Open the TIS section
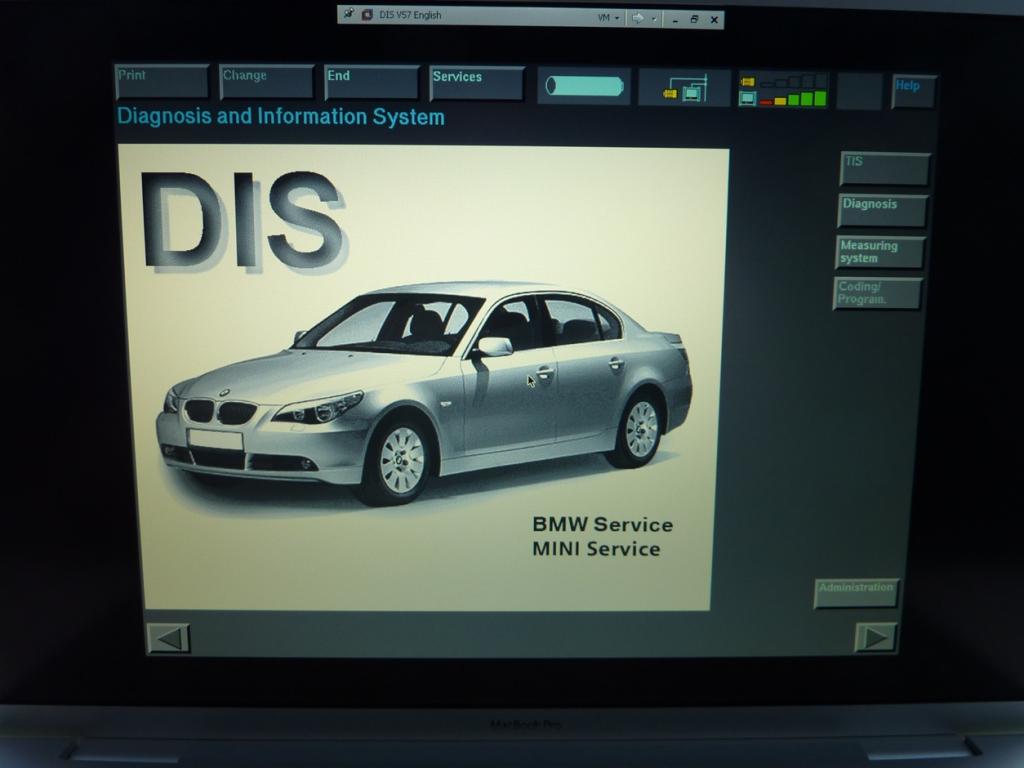The image size is (1024, 768). click(x=885, y=169)
